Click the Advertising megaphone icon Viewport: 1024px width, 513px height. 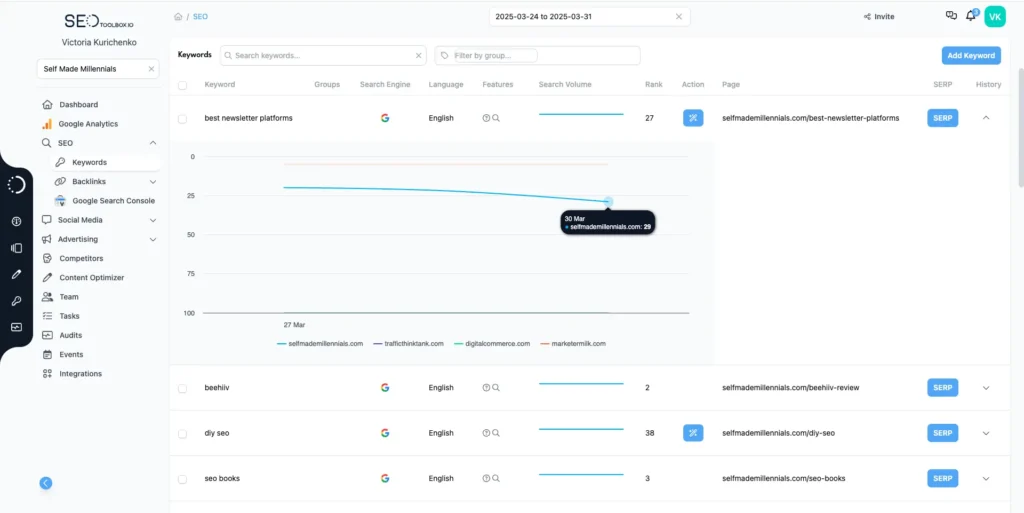tap(47, 240)
